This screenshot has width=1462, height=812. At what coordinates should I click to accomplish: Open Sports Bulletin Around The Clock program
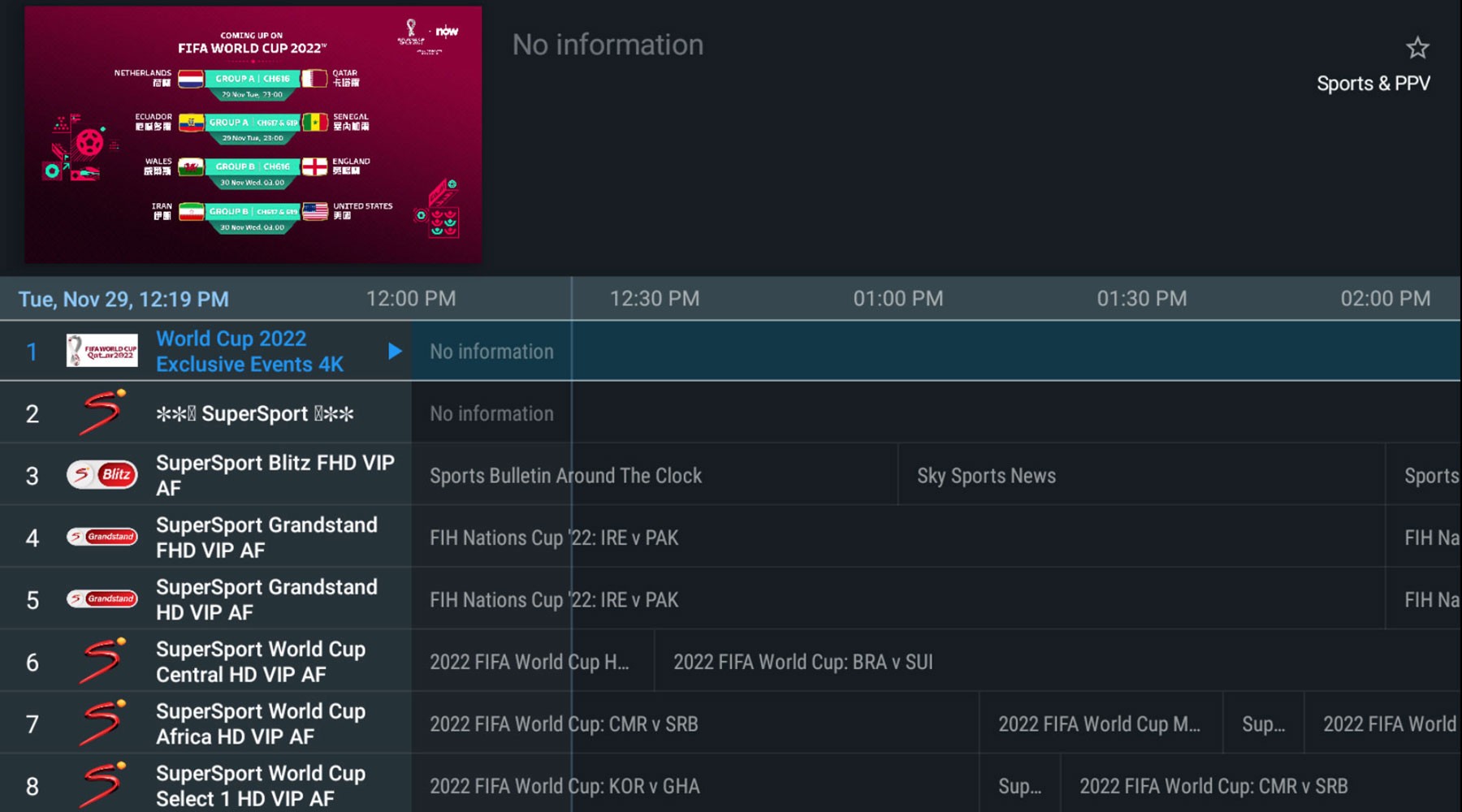(655, 475)
